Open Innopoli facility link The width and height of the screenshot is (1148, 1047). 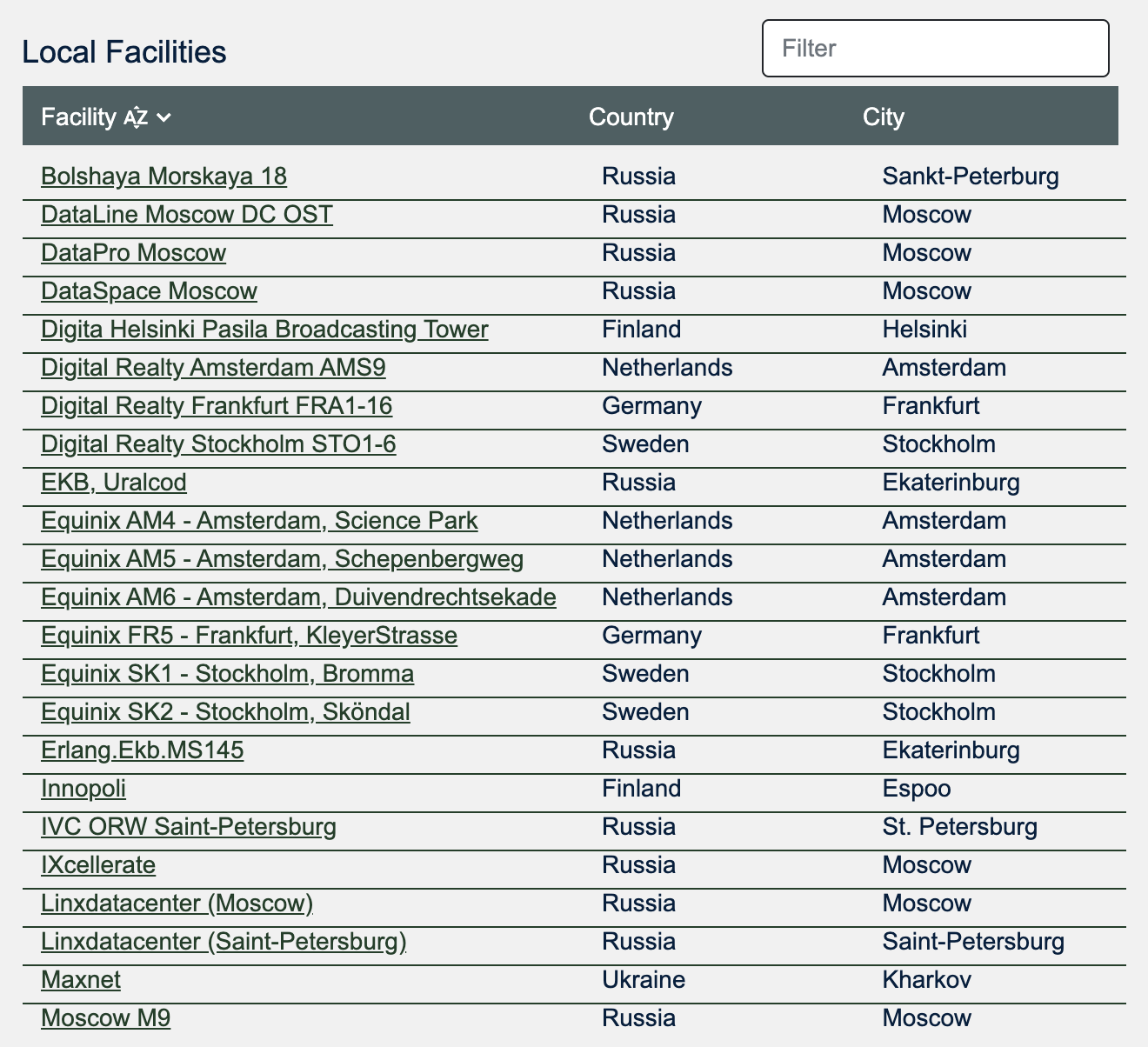coord(83,789)
